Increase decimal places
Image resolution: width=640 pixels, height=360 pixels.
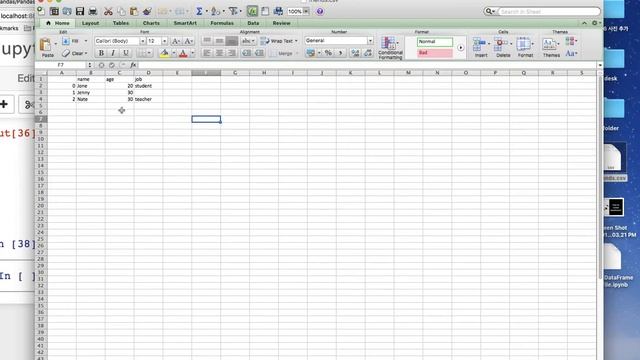click(355, 53)
